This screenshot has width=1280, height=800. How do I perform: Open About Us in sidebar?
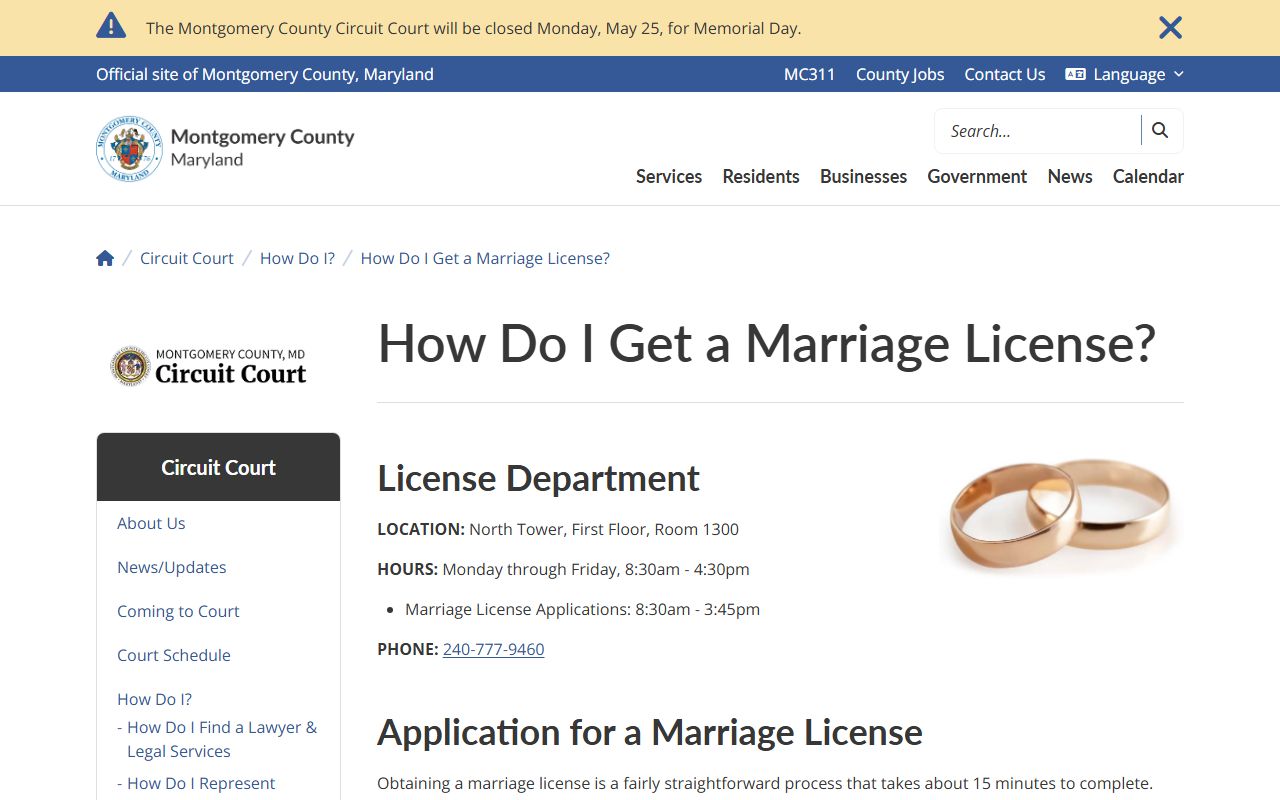click(151, 523)
